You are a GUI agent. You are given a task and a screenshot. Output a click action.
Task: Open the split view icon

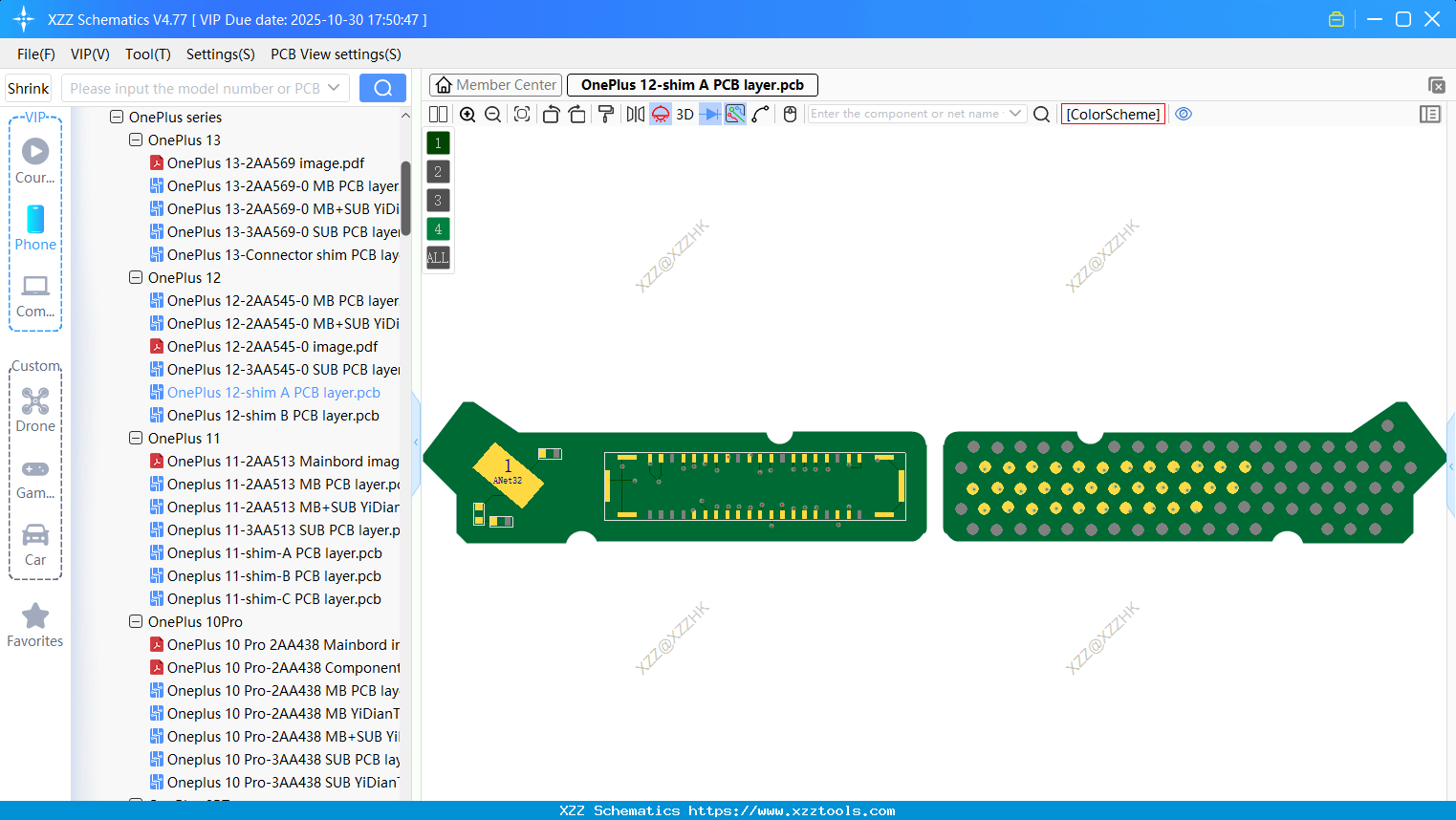point(438,114)
